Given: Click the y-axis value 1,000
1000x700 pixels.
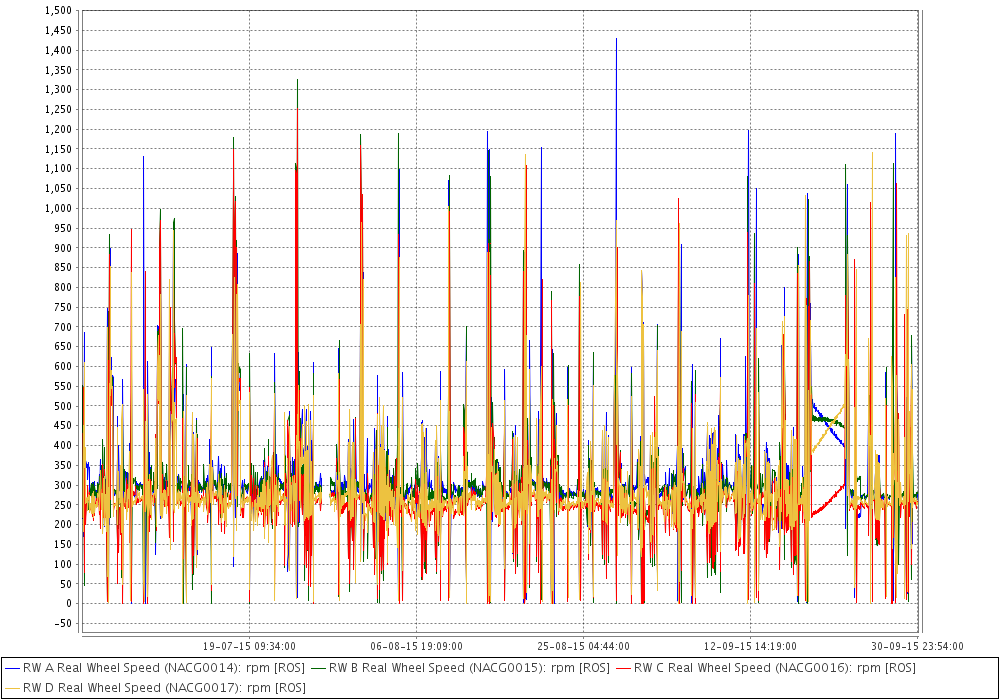Looking at the screenshot, I should tap(58, 208).
